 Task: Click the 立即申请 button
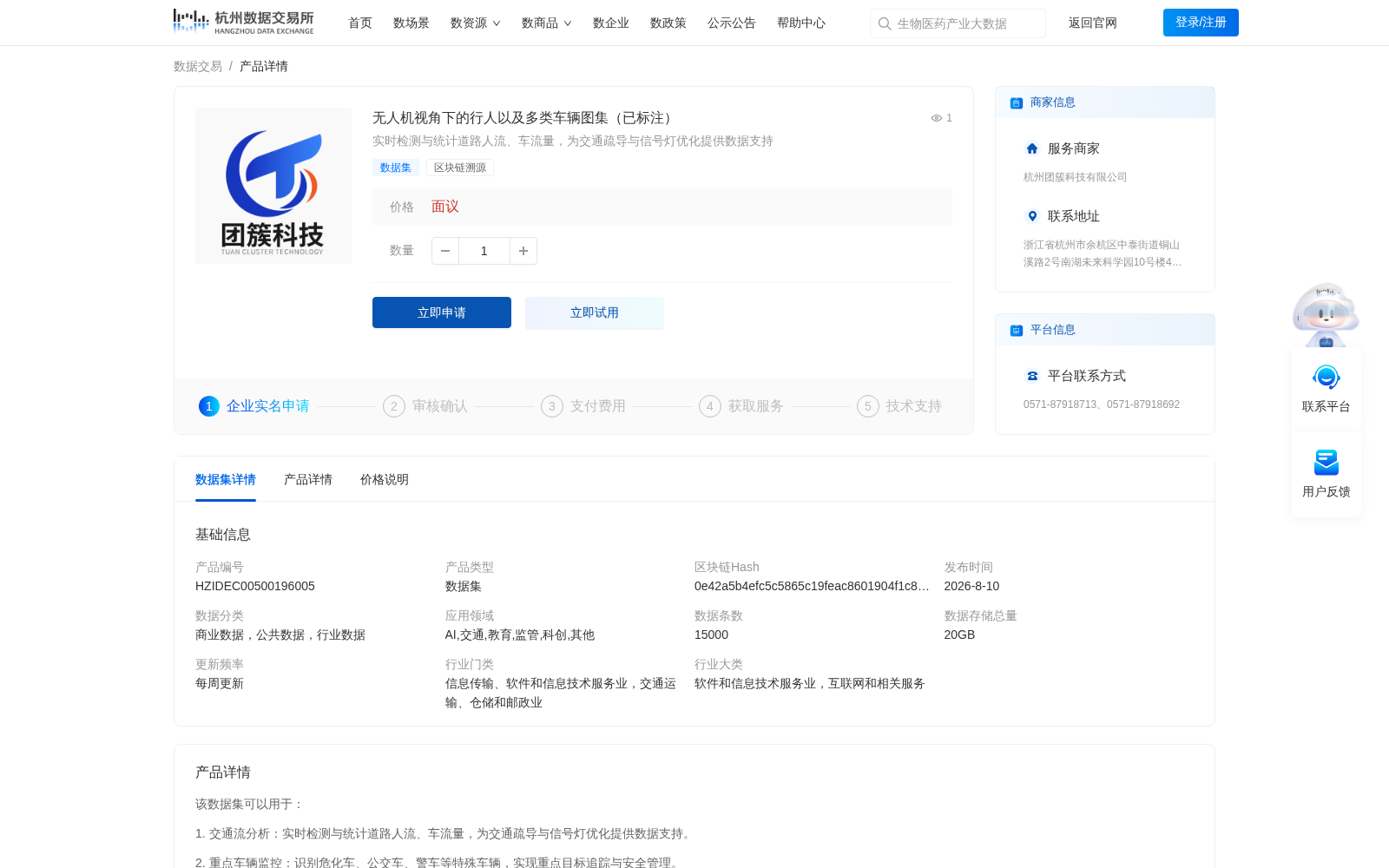tap(442, 312)
